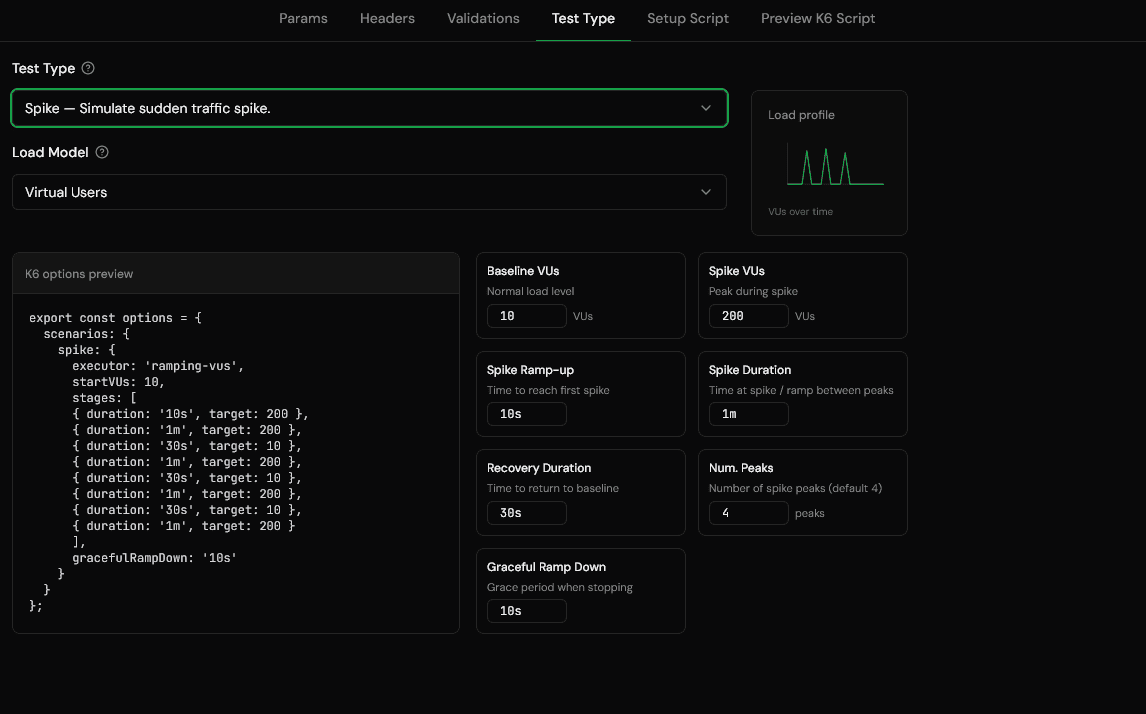The width and height of the screenshot is (1146, 714).
Task: Edit the Spike Duration value
Action: tap(748, 413)
